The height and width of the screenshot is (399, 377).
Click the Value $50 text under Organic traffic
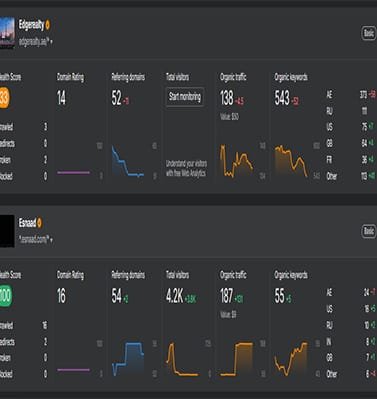229,117
